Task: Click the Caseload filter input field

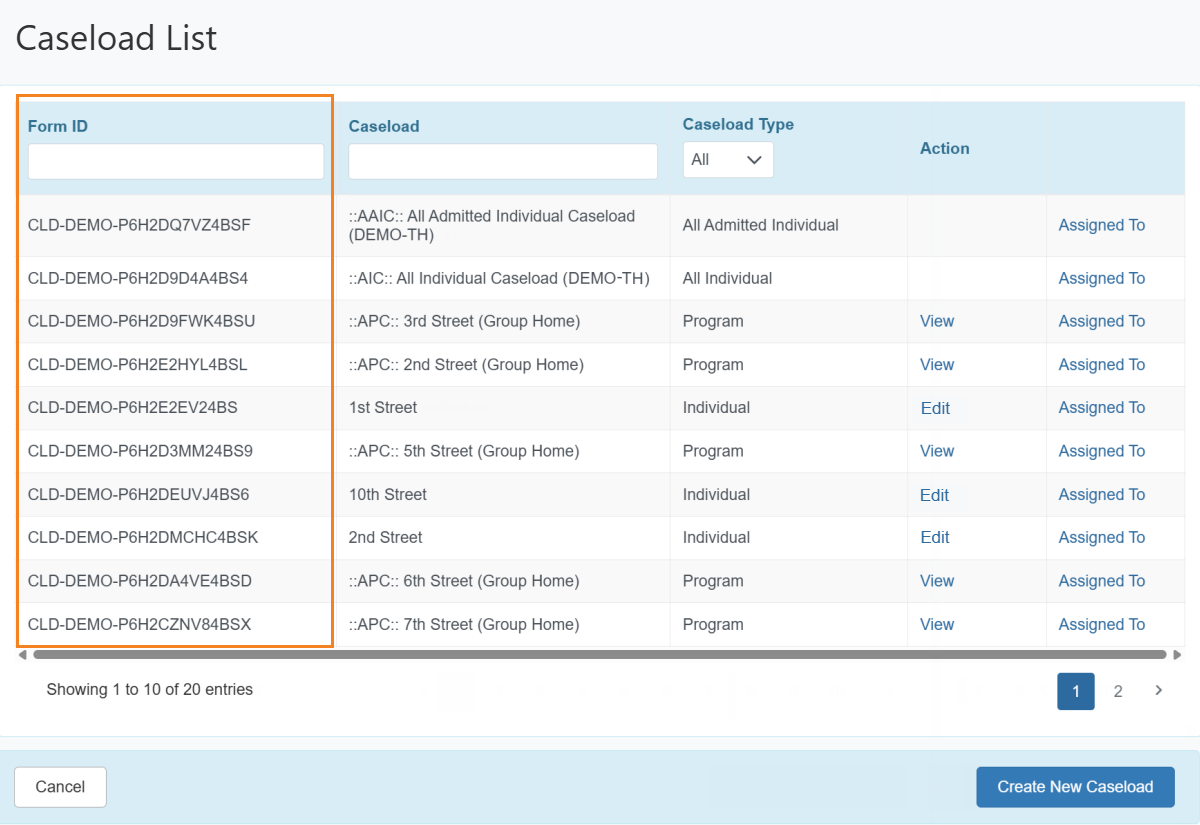Action: coord(503,161)
